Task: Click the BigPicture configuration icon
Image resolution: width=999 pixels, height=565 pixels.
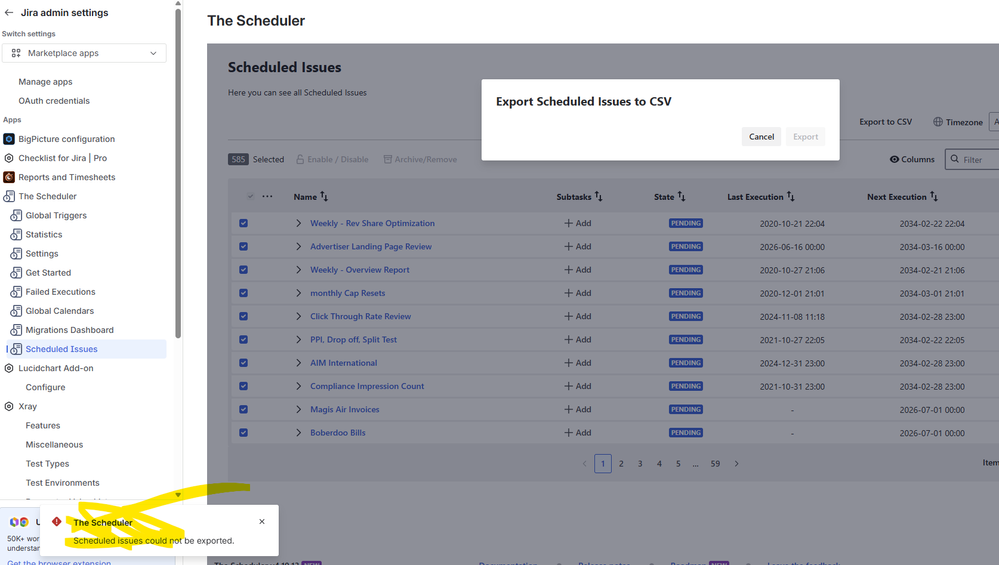Action: pyautogui.click(x=9, y=139)
